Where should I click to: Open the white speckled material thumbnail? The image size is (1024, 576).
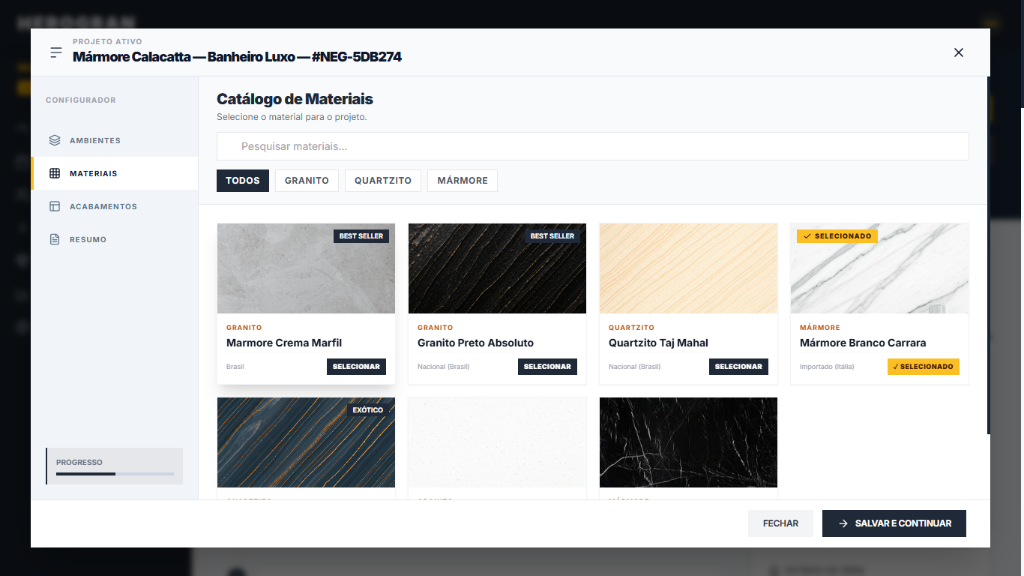(x=497, y=442)
